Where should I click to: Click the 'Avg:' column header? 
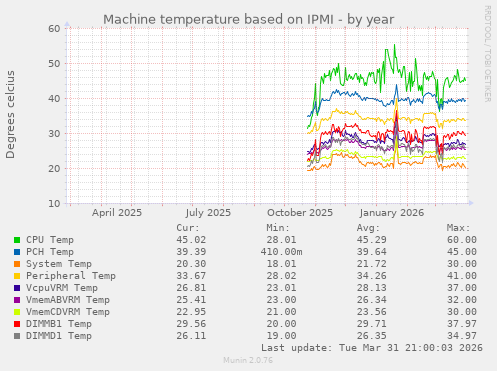click(368, 228)
